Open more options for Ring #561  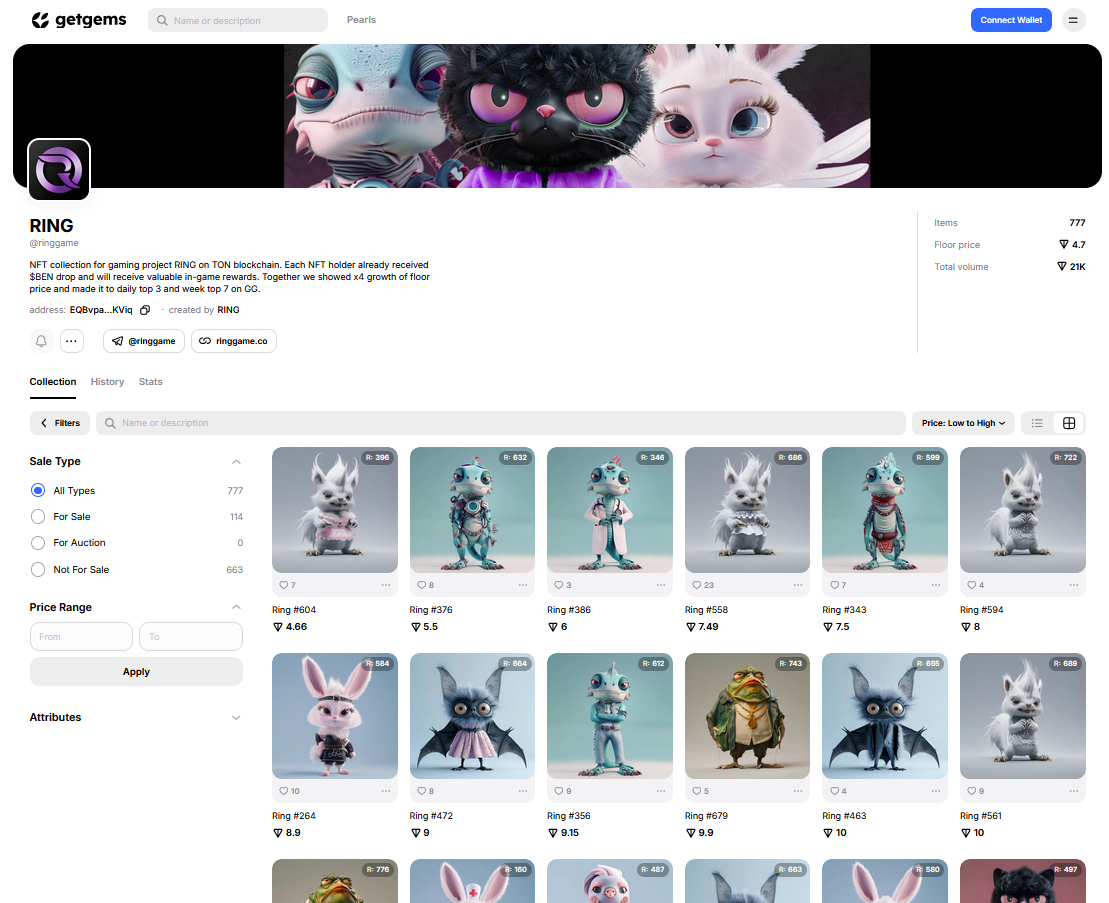pyautogui.click(x=1074, y=791)
